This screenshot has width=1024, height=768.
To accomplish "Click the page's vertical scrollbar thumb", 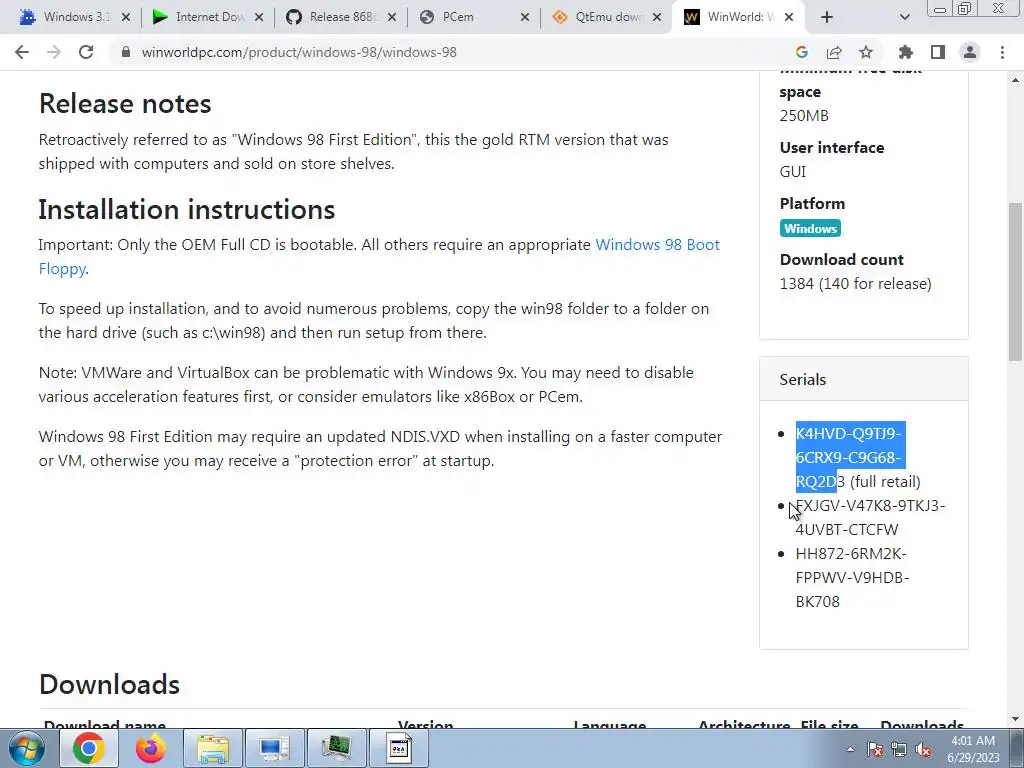I will 1016,281.
